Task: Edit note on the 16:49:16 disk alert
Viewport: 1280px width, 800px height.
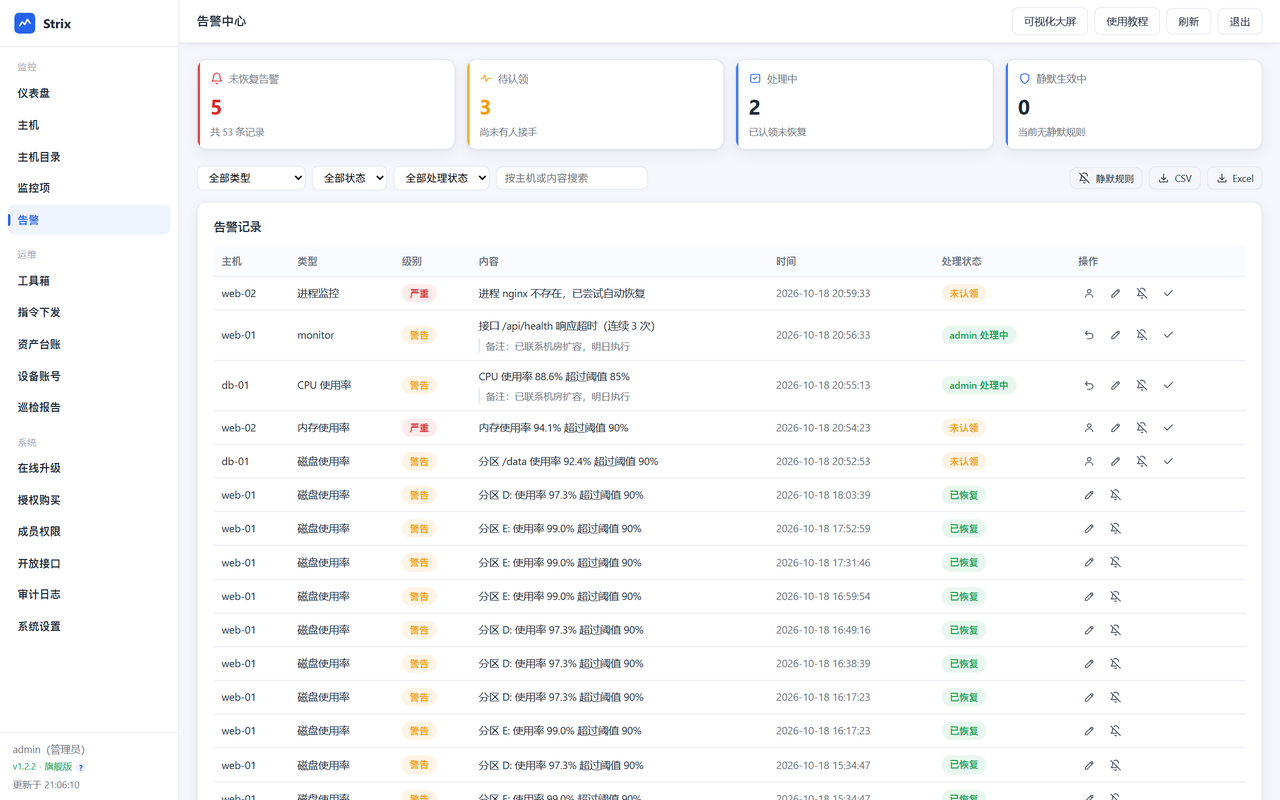Action: 1089,630
